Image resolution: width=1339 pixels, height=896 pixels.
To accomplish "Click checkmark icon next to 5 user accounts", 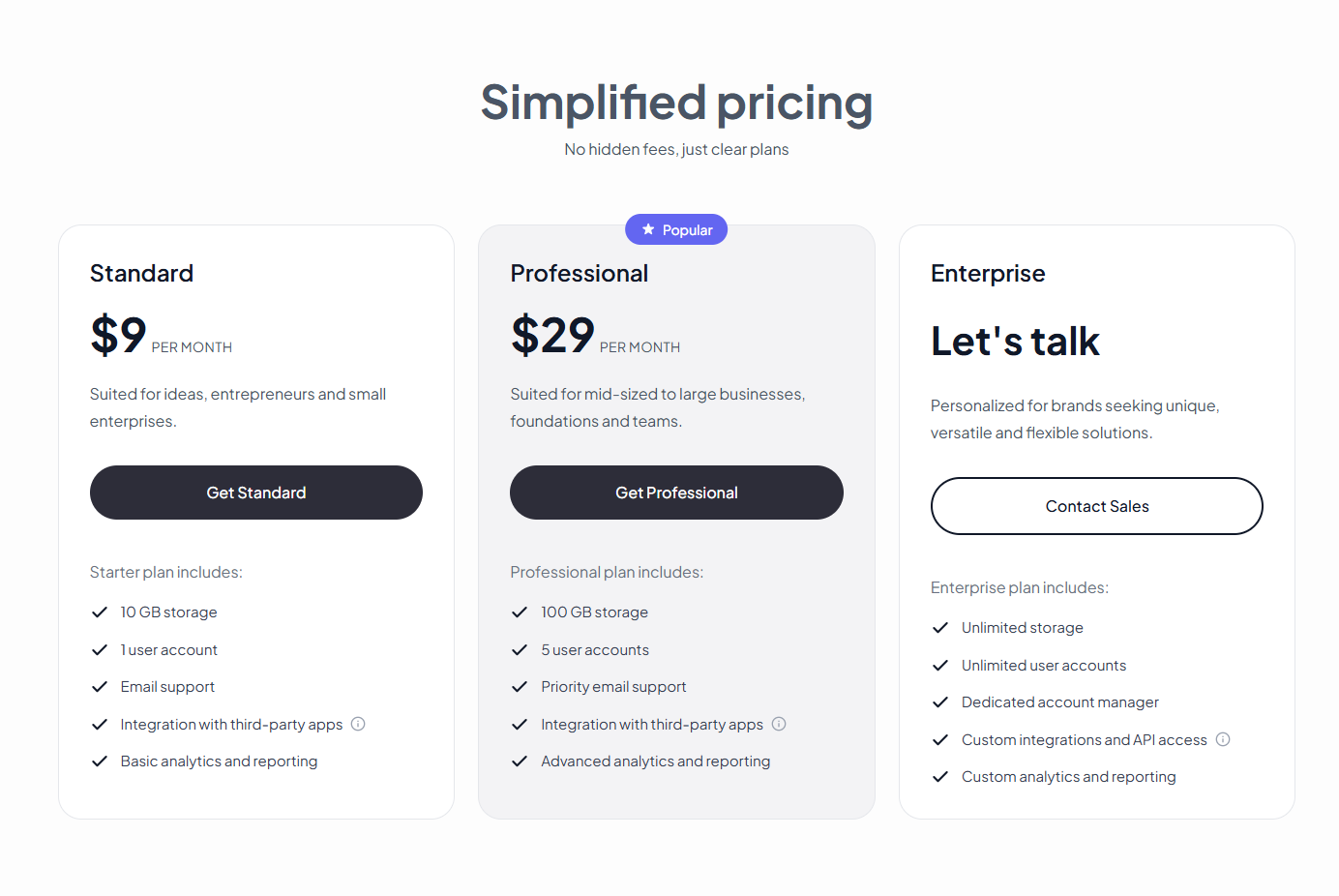I will [520, 650].
